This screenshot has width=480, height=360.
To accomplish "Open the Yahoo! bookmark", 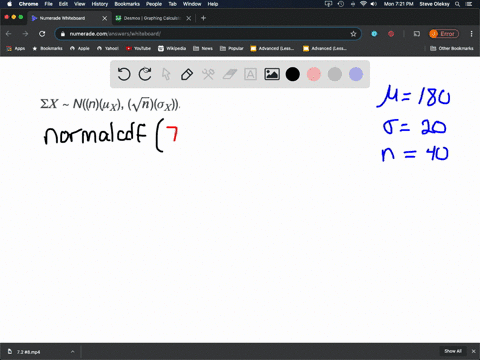I will (x=108, y=48).
